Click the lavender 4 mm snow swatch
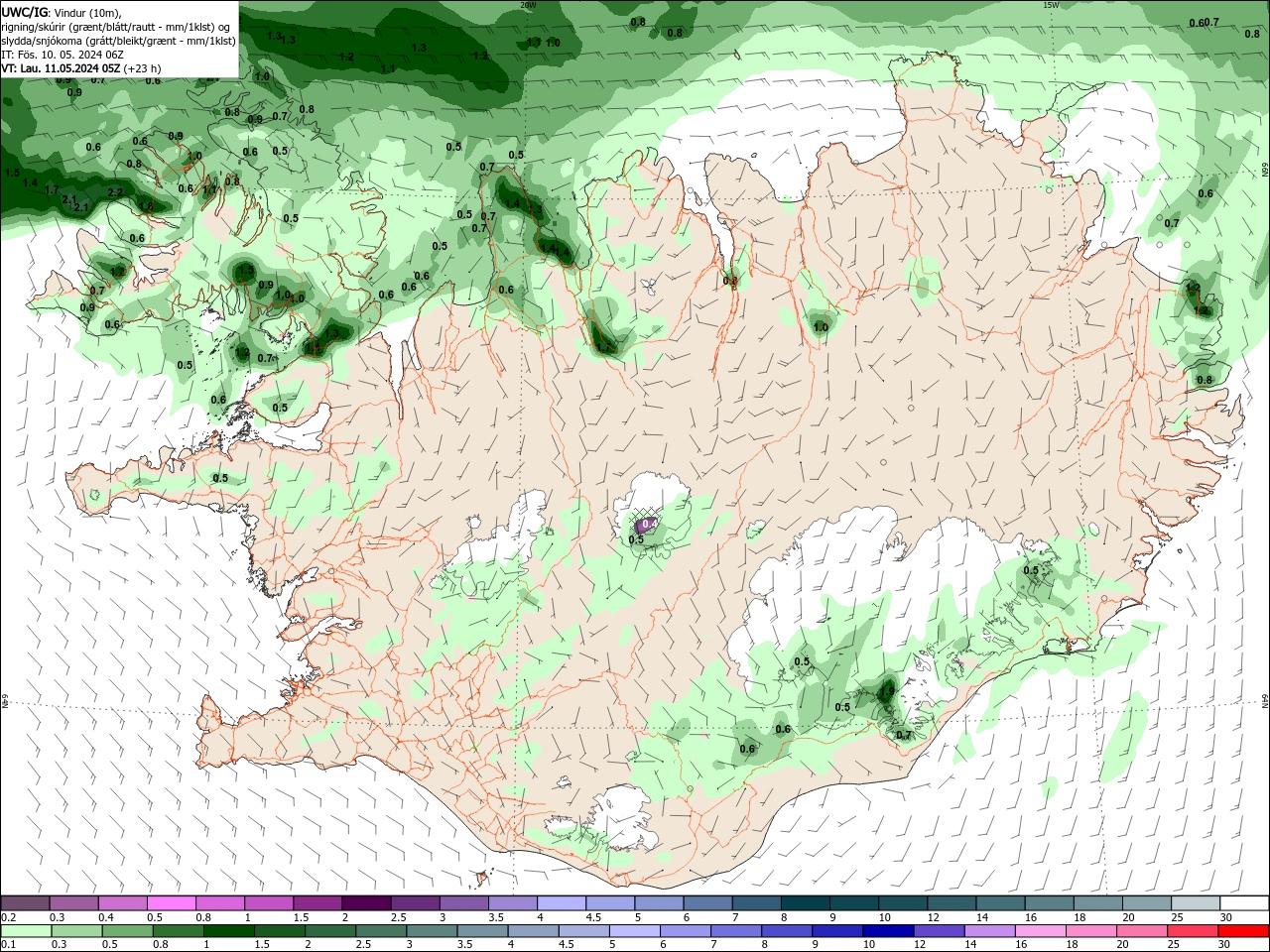The height and width of the screenshot is (952, 1270). coord(562,903)
